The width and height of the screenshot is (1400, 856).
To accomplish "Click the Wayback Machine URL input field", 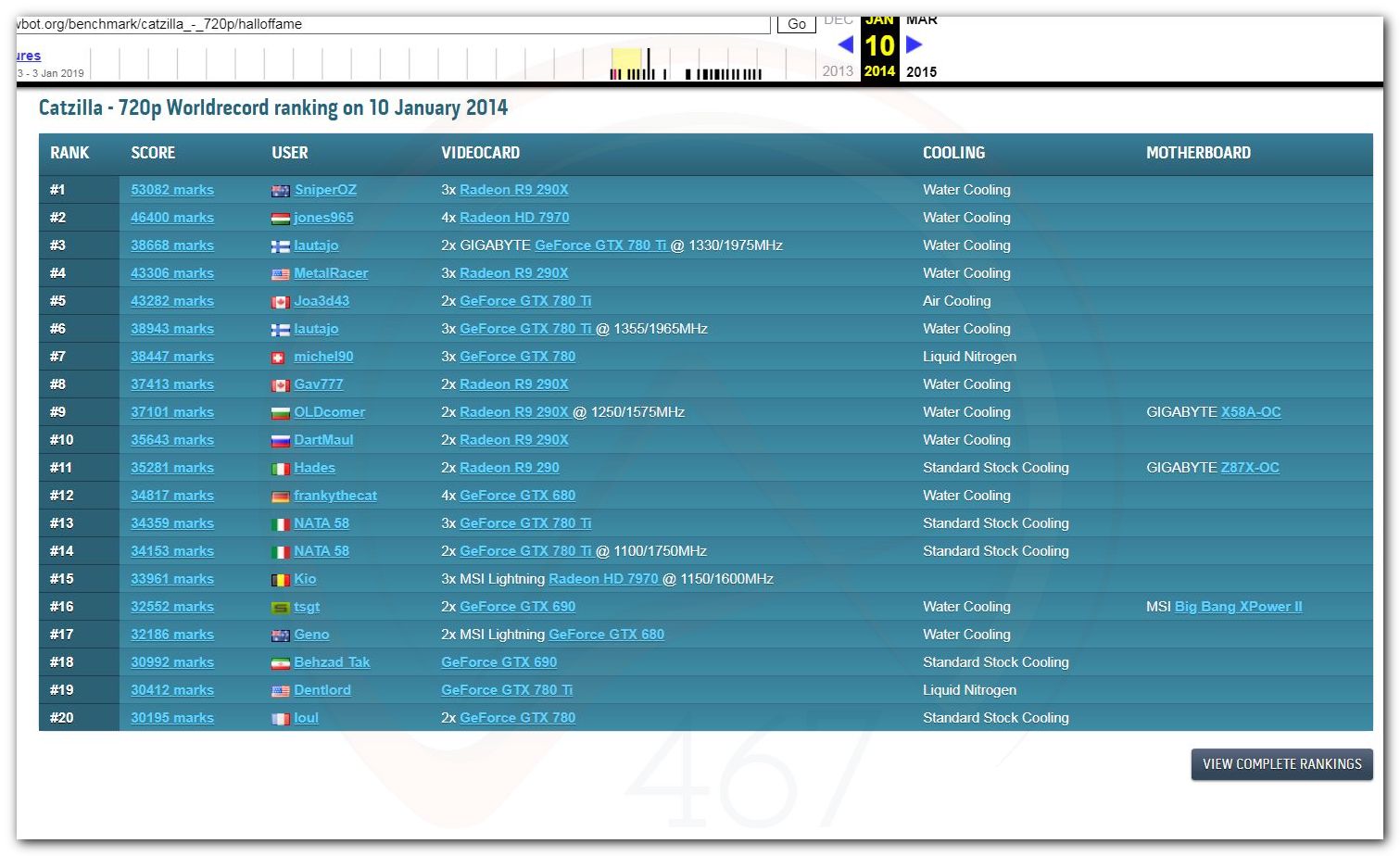I will coord(393,24).
